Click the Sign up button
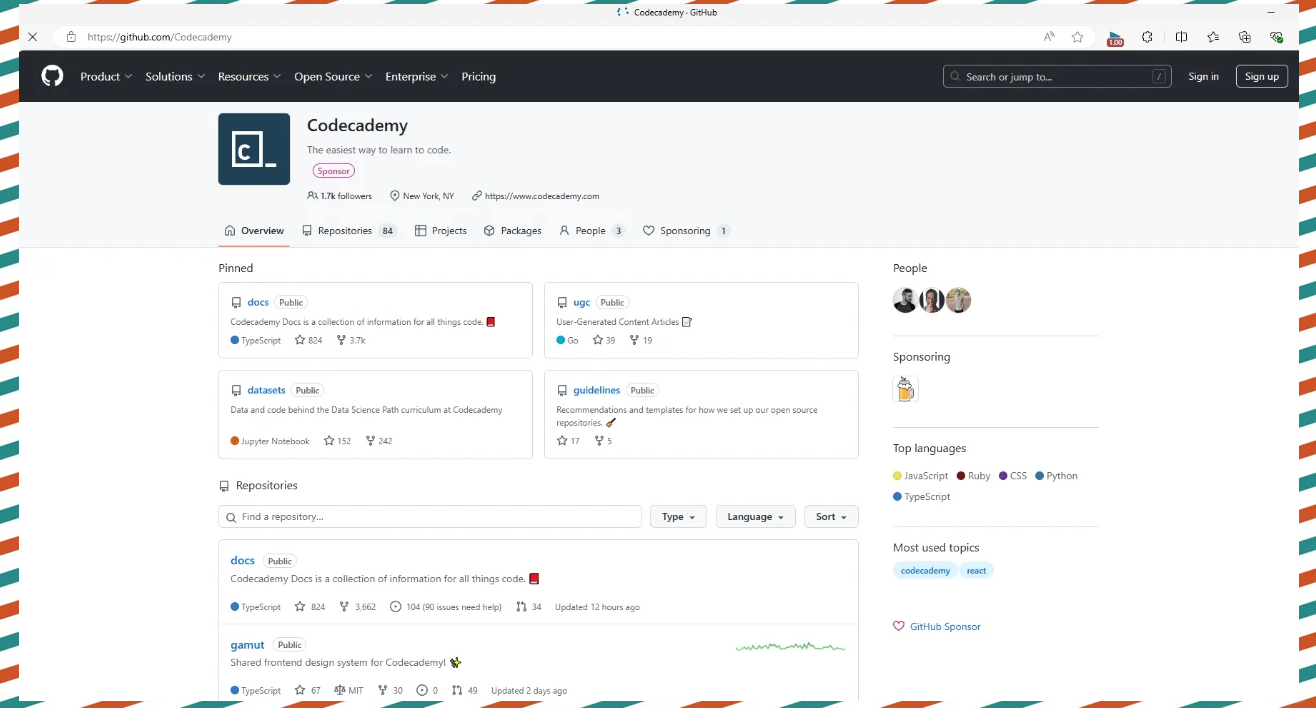Image resolution: width=1316 pixels, height=708 pixels. (x=1261, y=77)
